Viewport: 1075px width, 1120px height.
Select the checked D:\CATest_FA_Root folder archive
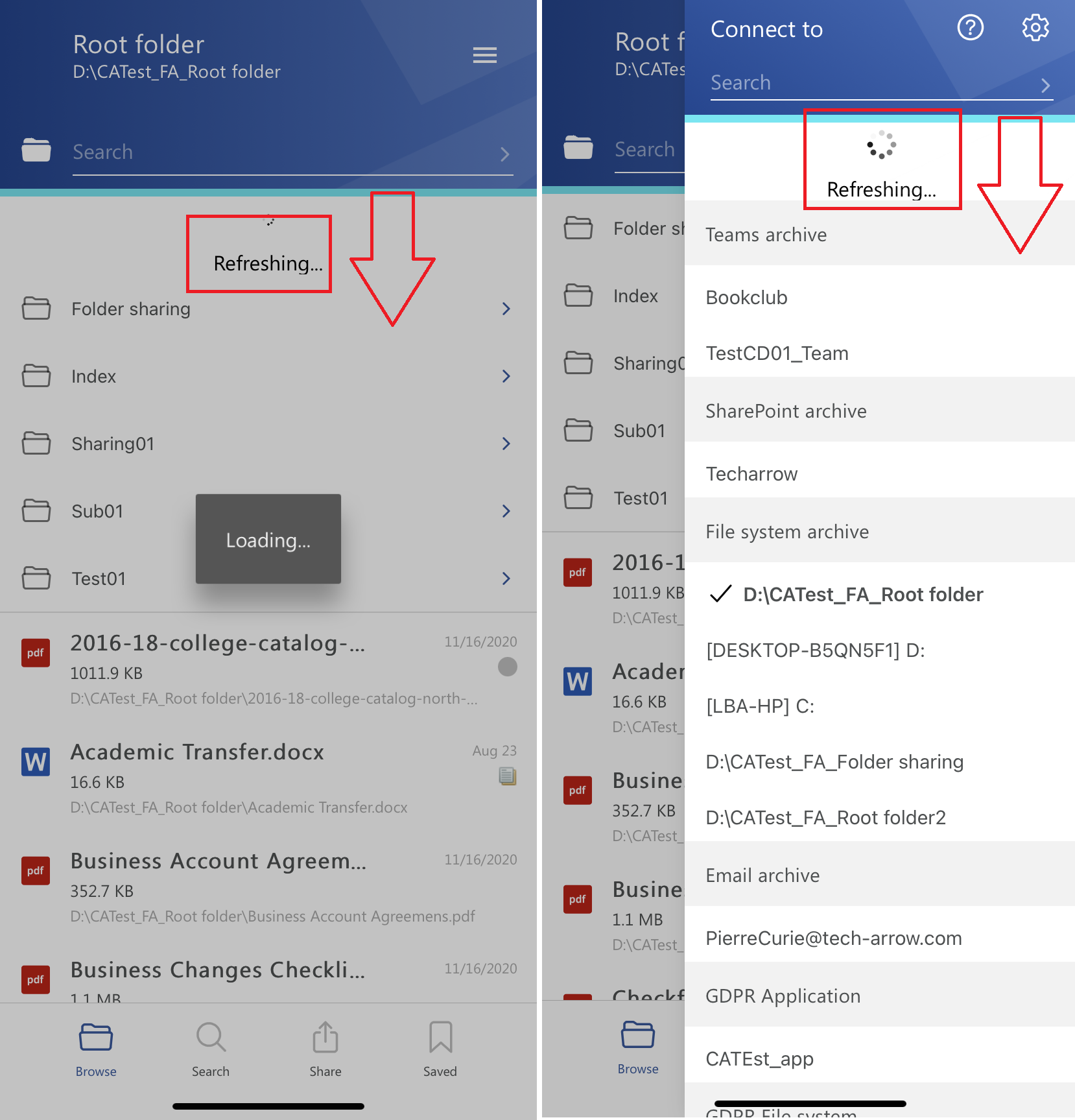coord(862,595)
